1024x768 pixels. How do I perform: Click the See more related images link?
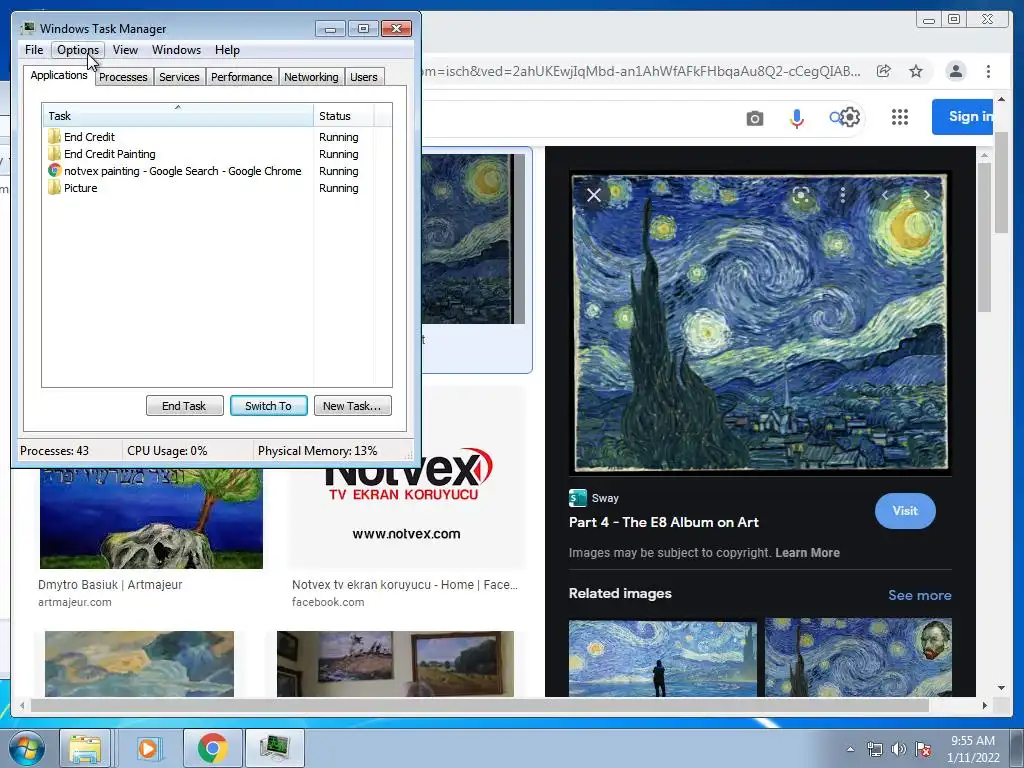coord(920,595)
